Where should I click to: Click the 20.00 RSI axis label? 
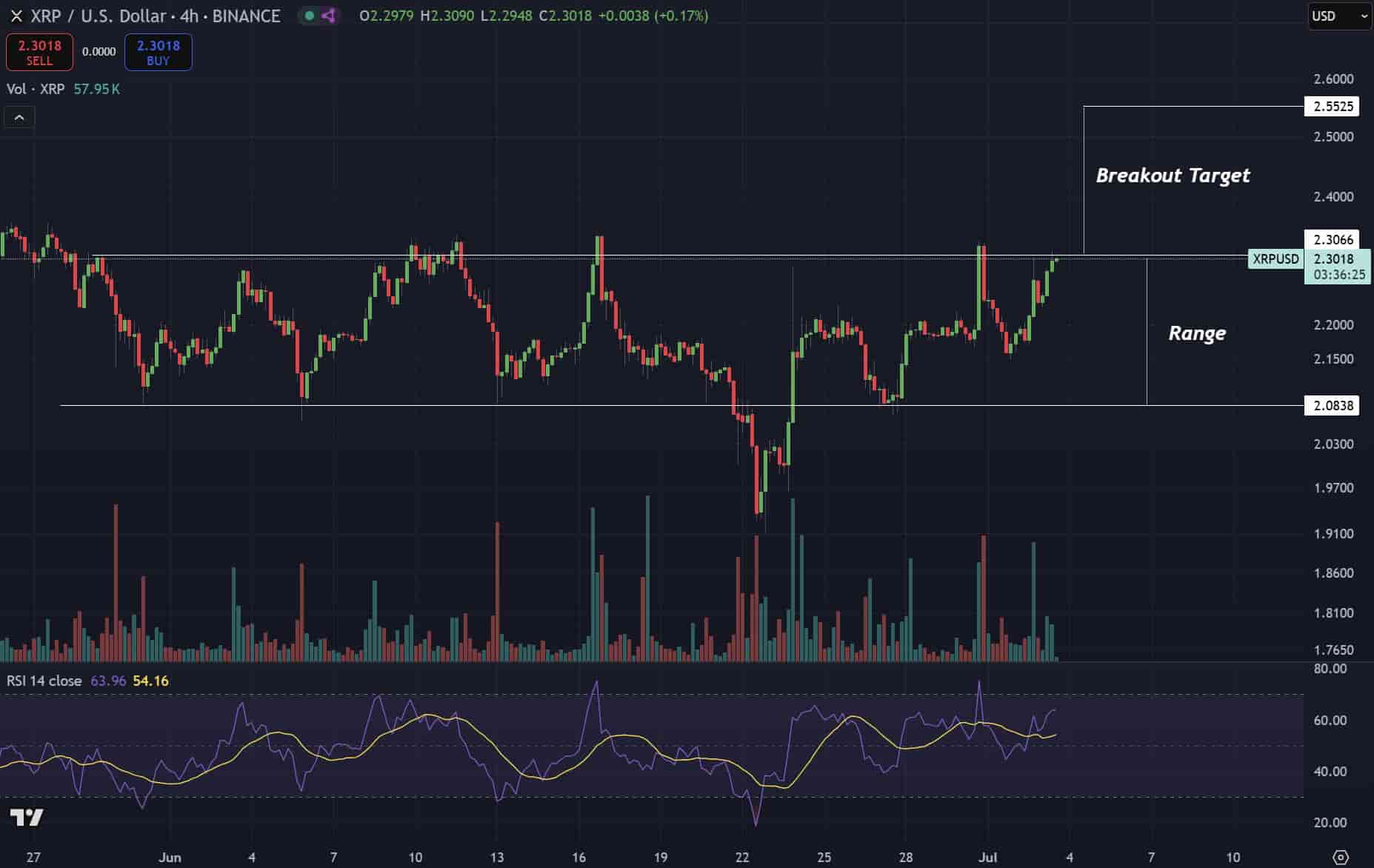point(1330,823)
